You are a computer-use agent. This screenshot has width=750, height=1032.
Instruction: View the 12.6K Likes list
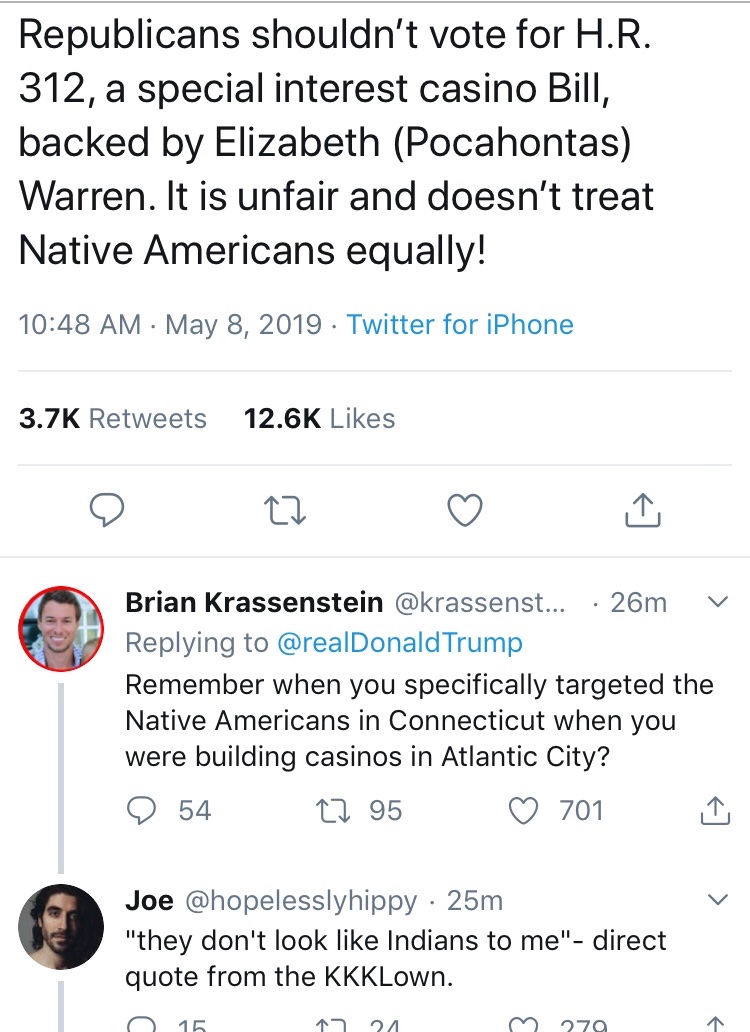tap(320, 418)
